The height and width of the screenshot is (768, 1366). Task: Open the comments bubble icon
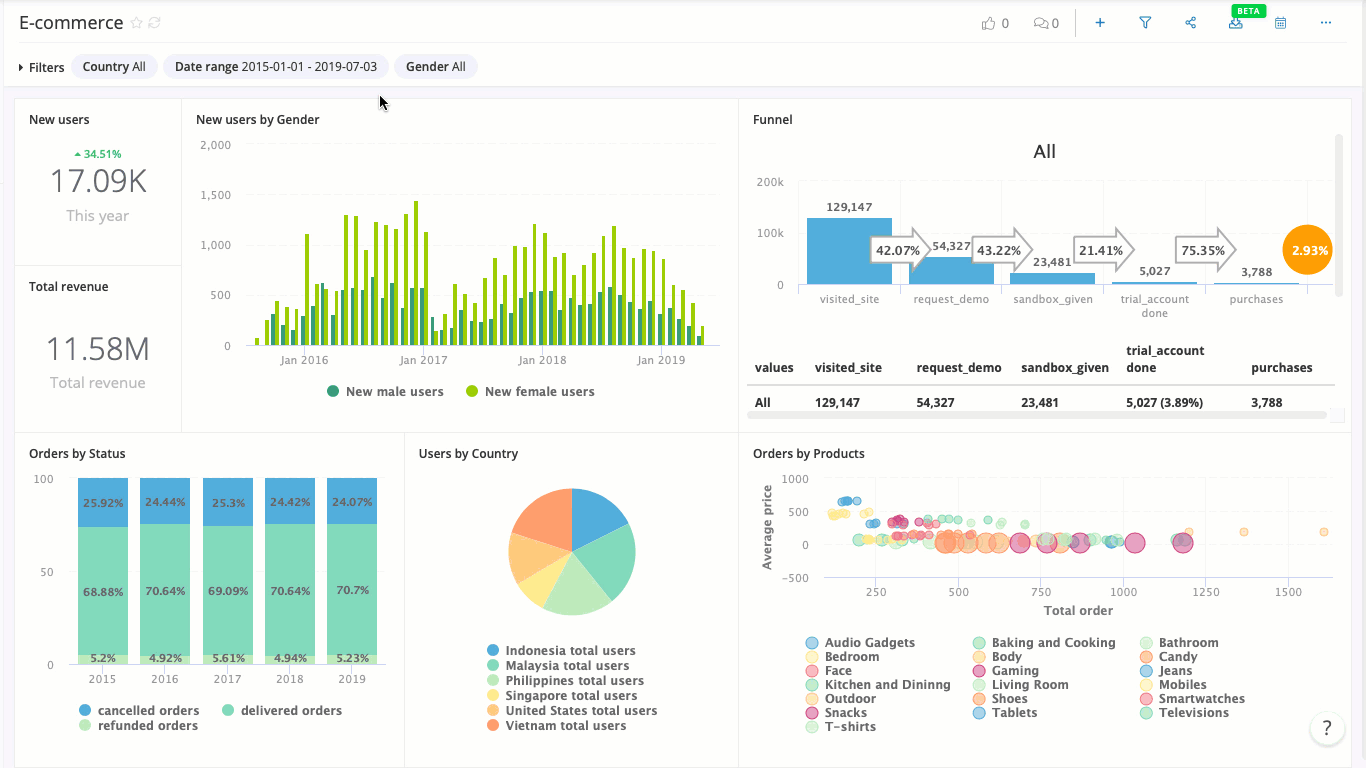tap(1040, 23)
